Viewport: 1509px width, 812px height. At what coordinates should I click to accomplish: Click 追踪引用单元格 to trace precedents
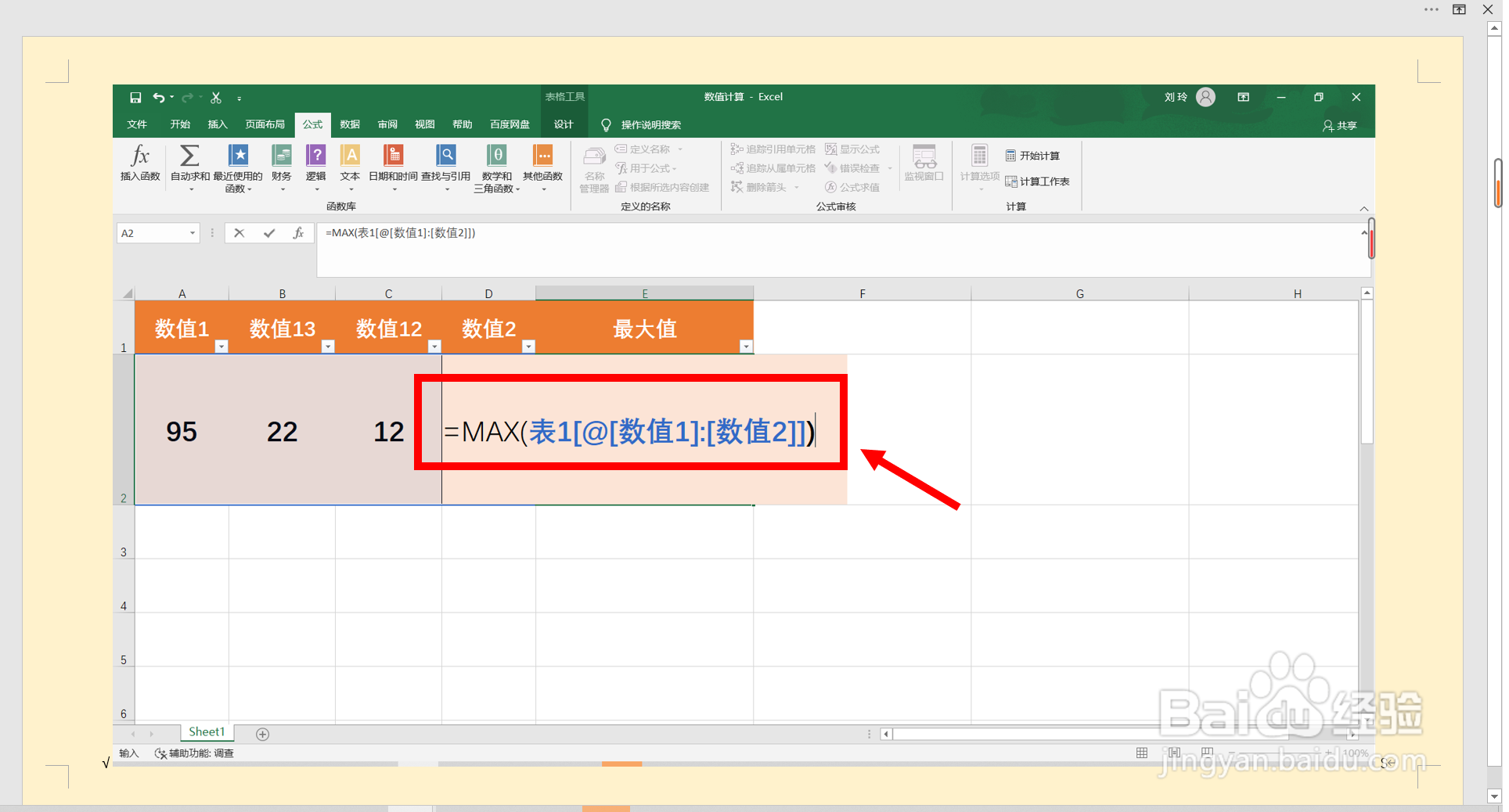pyautogui.click(x=773, y=149)
